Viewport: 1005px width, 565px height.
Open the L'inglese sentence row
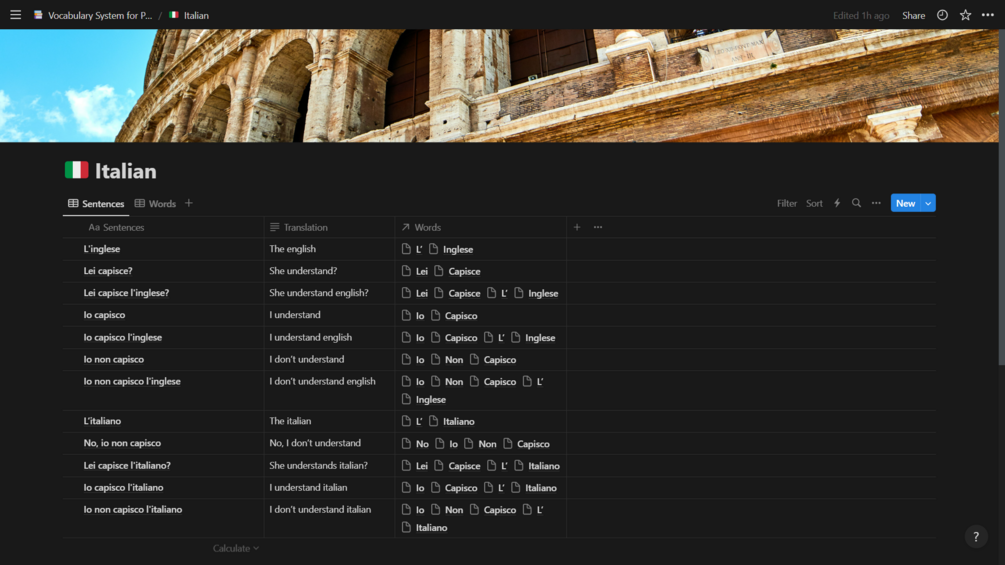pos(101,249)
